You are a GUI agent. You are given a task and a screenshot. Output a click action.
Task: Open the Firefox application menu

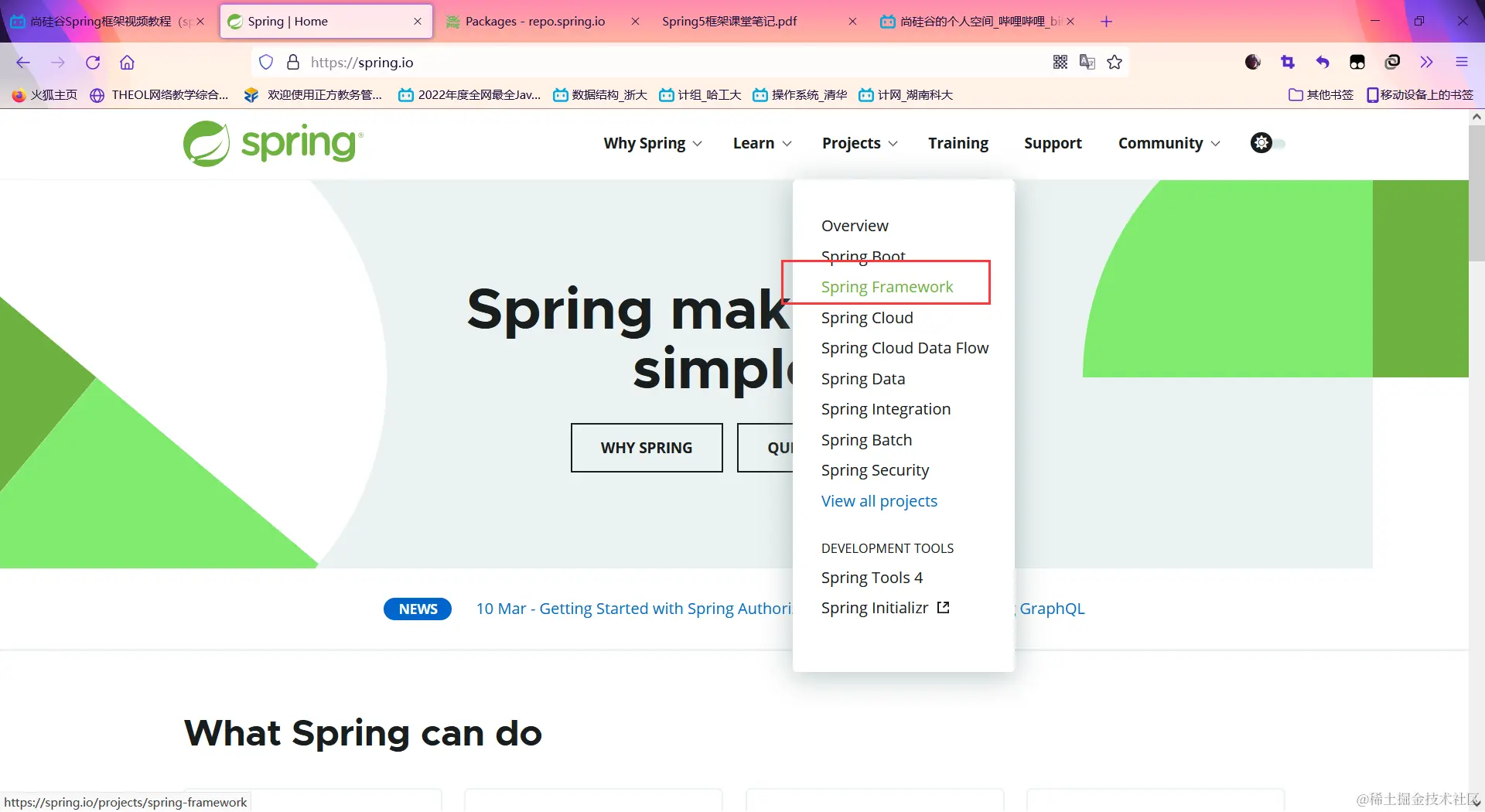(x=1462, y=63)
